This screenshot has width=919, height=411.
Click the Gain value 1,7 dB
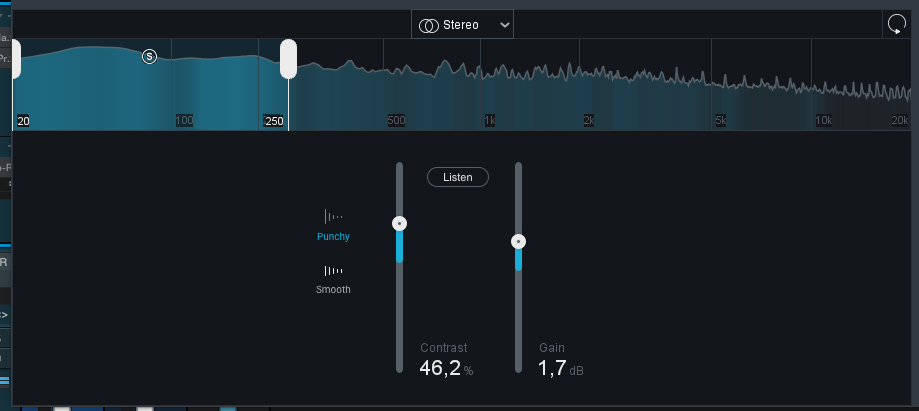pyautogui.click(x=560, y=368)
